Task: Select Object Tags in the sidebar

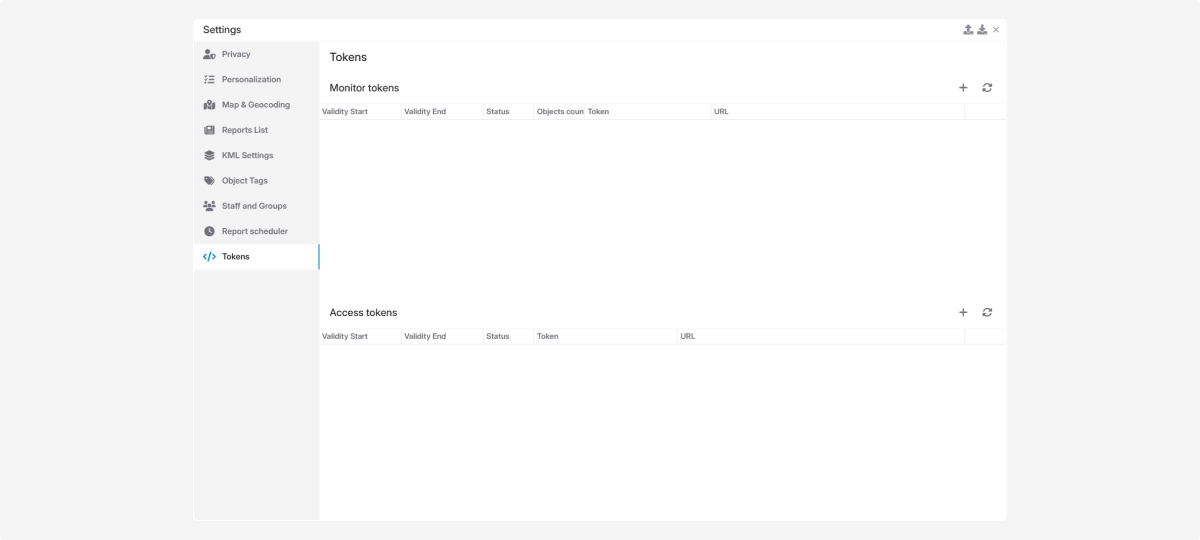Action: (x=244, y=181)
